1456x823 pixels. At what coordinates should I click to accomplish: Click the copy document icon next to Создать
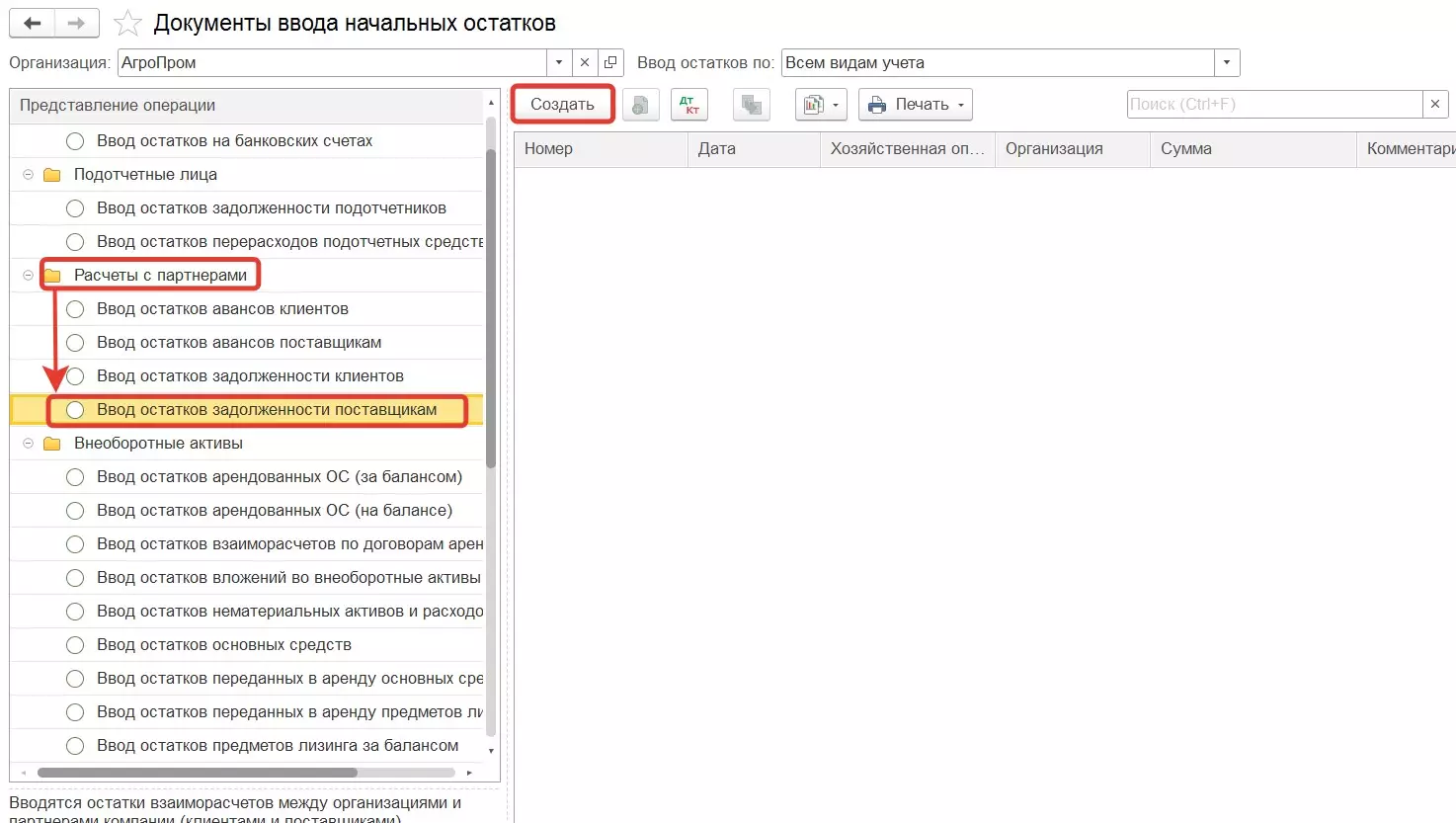(x=641, y=105)
